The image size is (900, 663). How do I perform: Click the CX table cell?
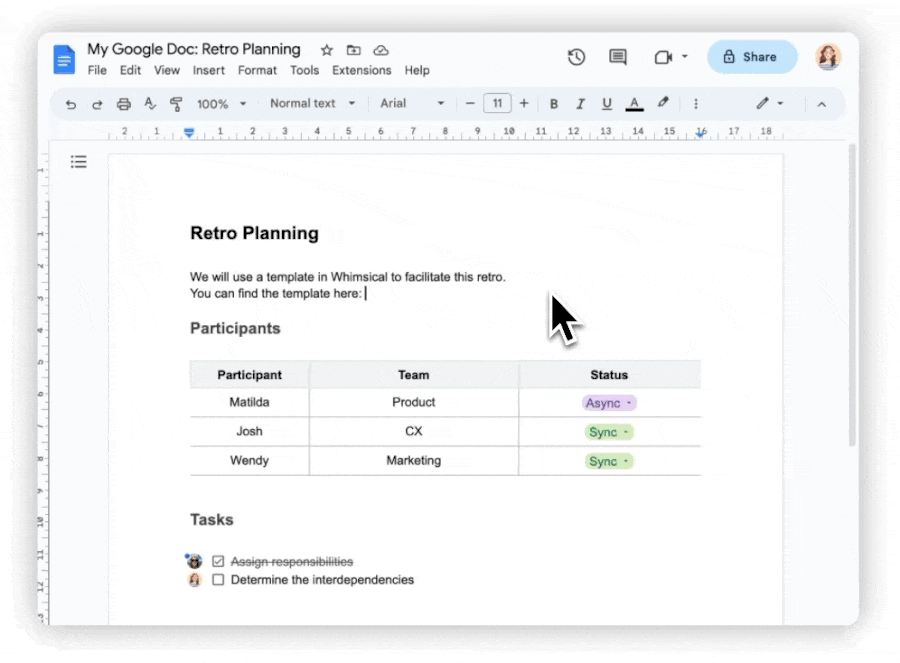coord(414,431)
